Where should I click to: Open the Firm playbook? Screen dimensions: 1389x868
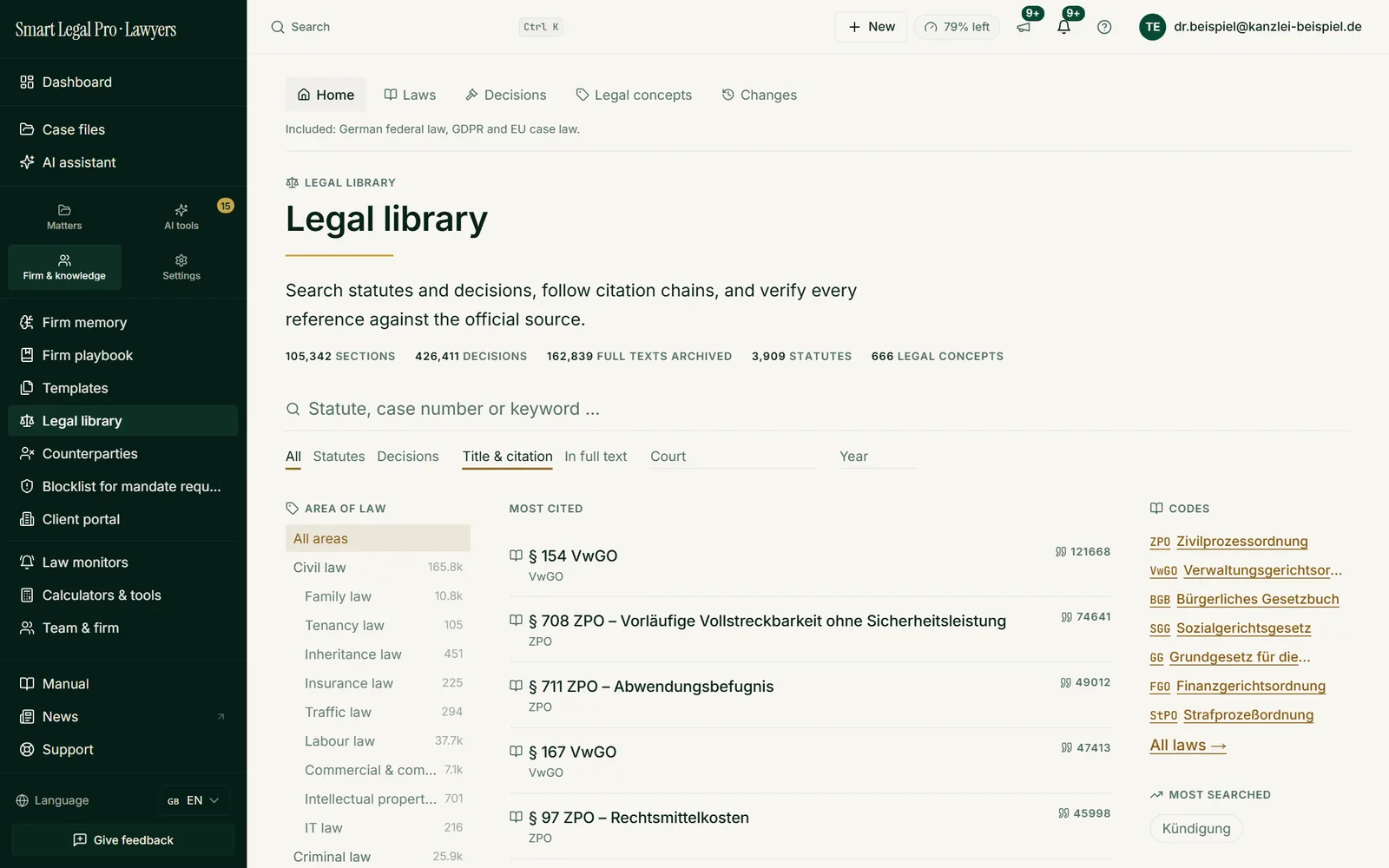tap(122, 355)
